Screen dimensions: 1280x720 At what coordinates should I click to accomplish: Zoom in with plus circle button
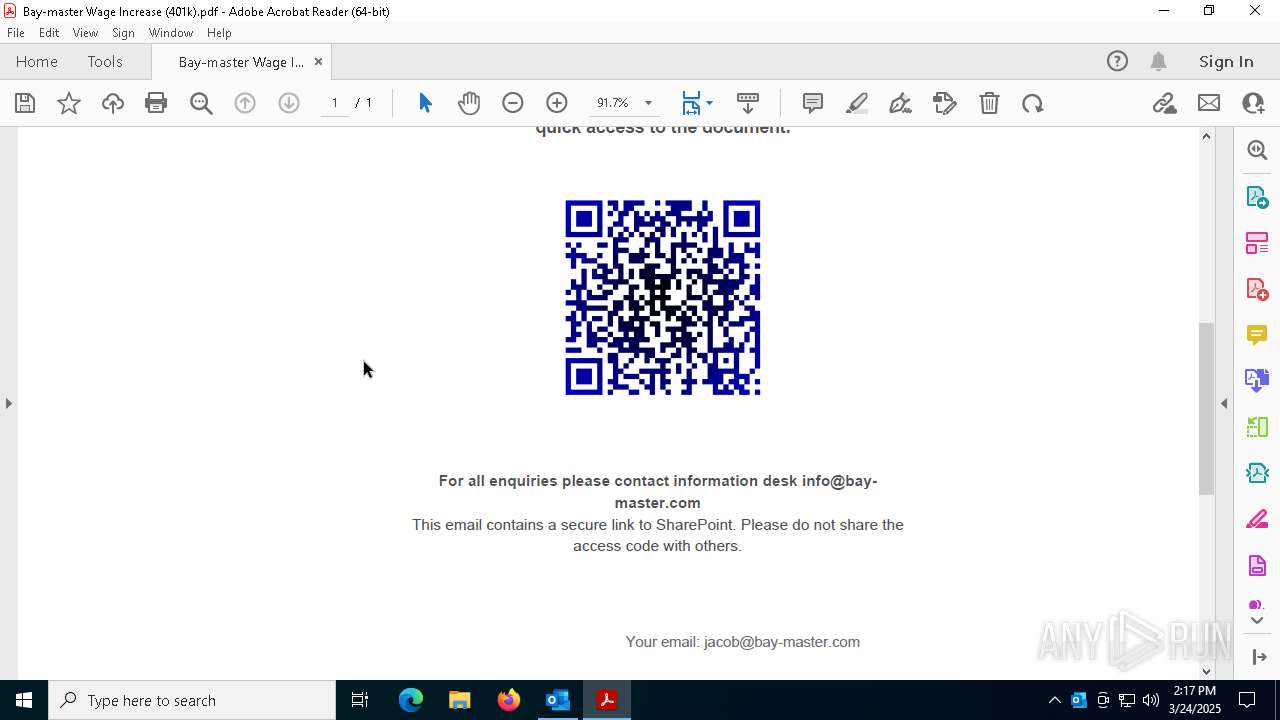pos(557,103)
